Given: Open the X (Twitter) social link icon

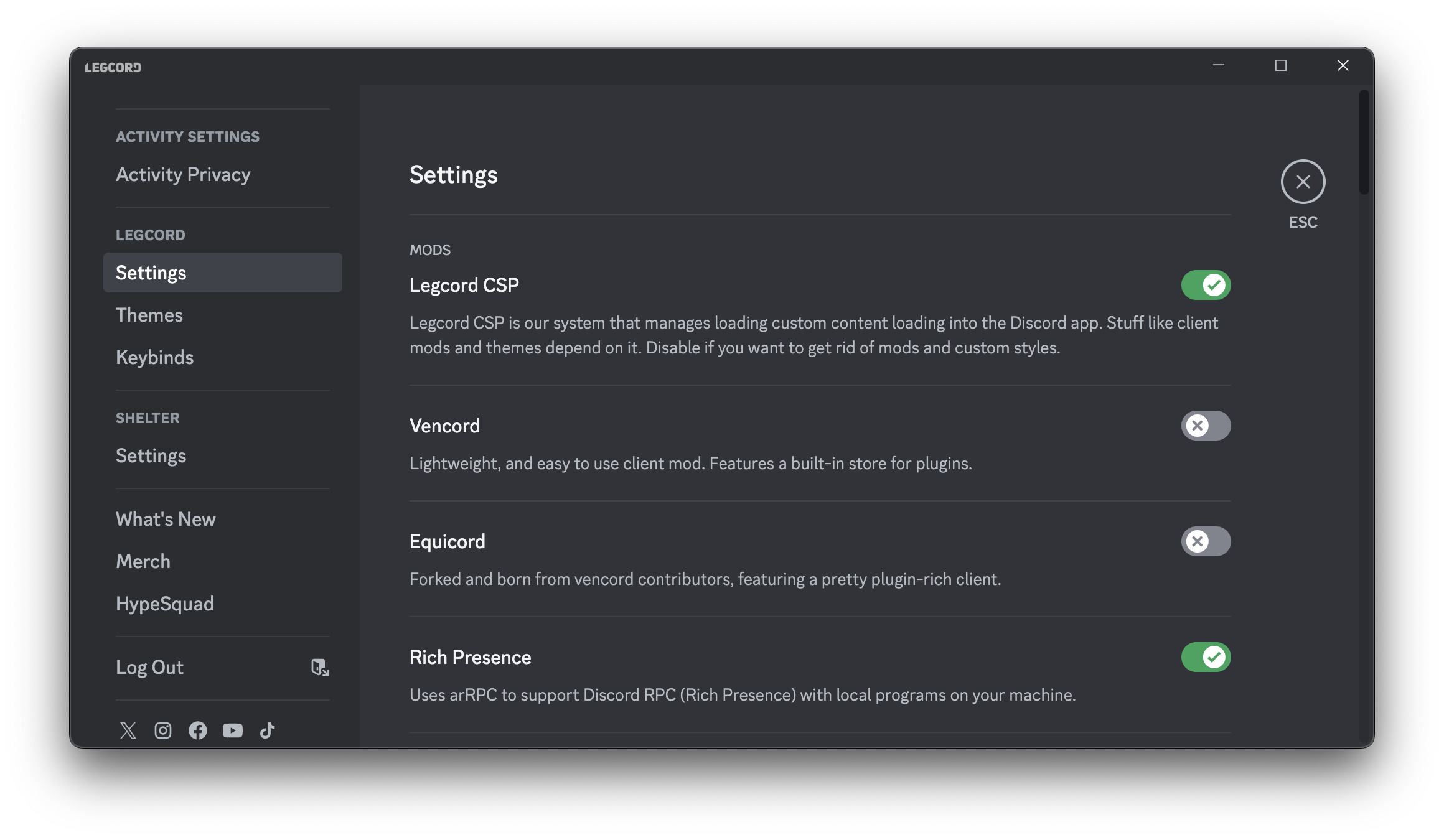Looking at the screenshot, I should [x=128, y=730].
